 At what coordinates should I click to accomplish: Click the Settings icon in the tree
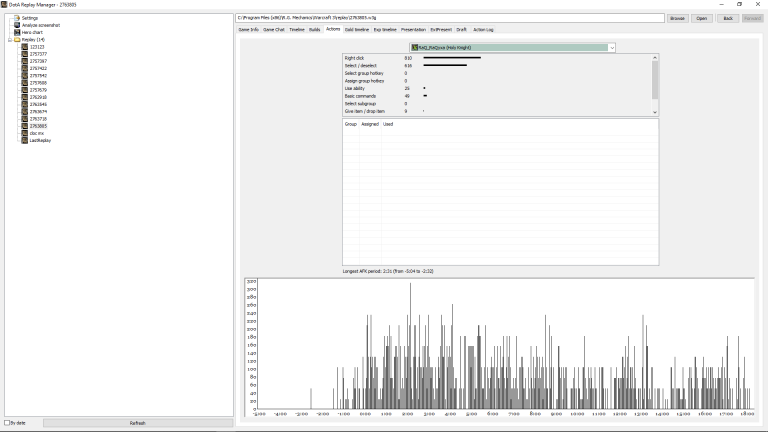(x=17, y=18)
